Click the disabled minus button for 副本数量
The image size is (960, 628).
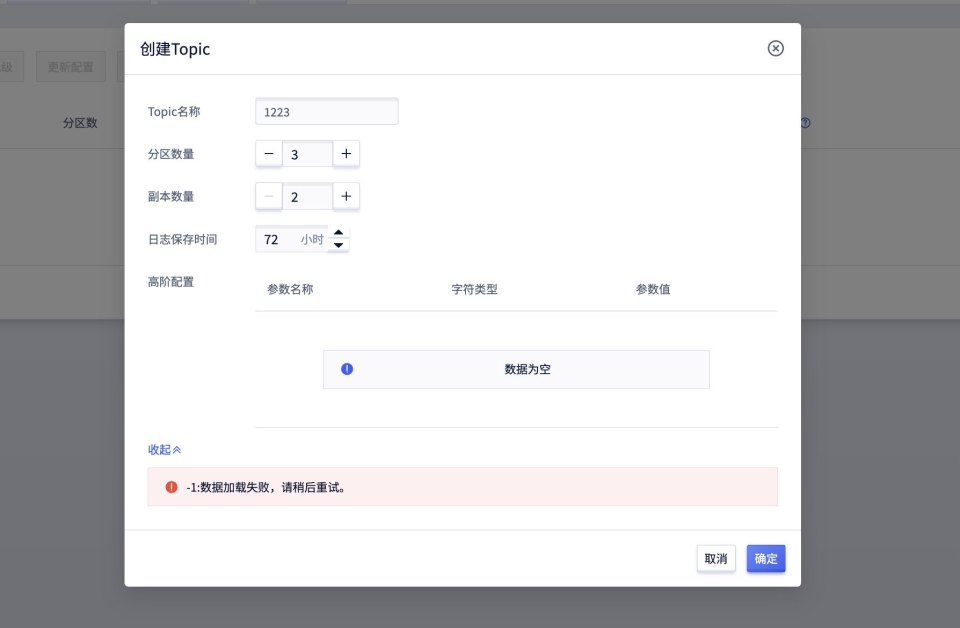point(269,197)
